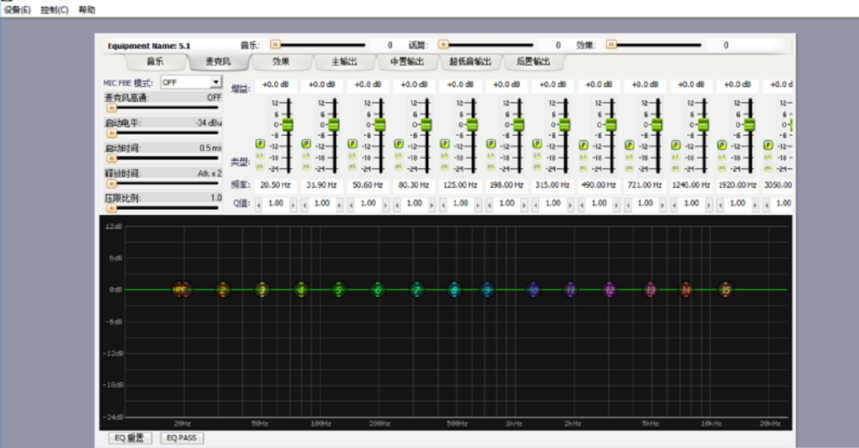859x448 pixels.
Task: Increase Q value of the 20.50 Hz band
Action: pyautogui.click(x=293, y=204)
